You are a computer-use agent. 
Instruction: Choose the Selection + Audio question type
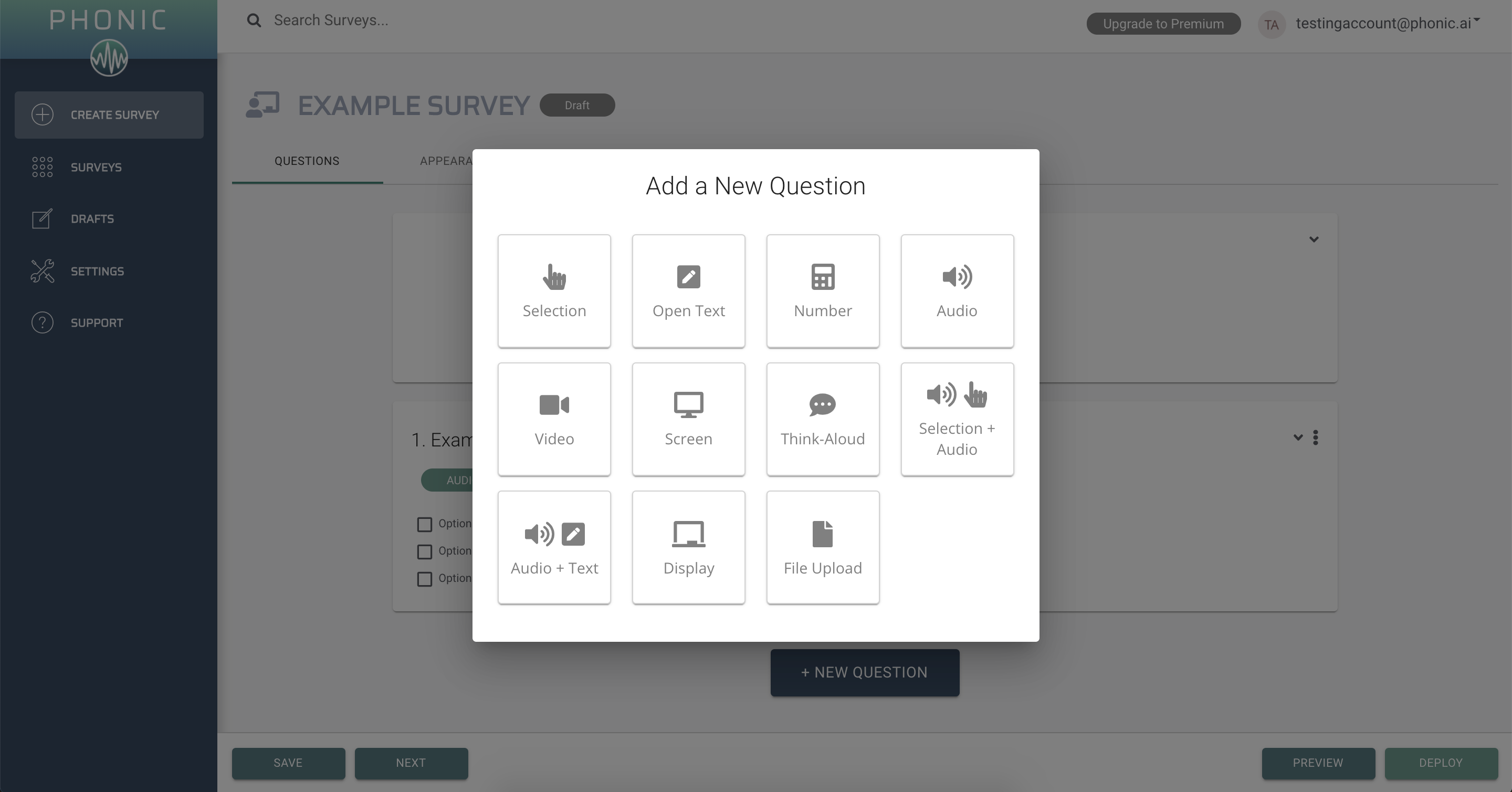pos(956,419)
